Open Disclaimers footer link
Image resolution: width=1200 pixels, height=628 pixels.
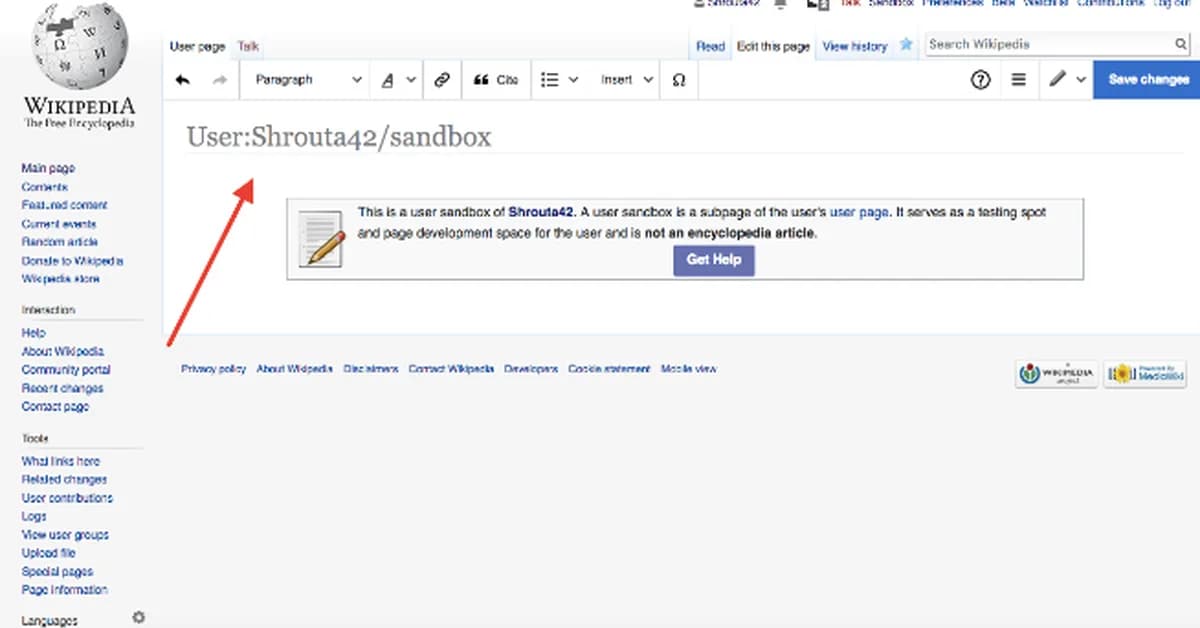coord(371,369)
